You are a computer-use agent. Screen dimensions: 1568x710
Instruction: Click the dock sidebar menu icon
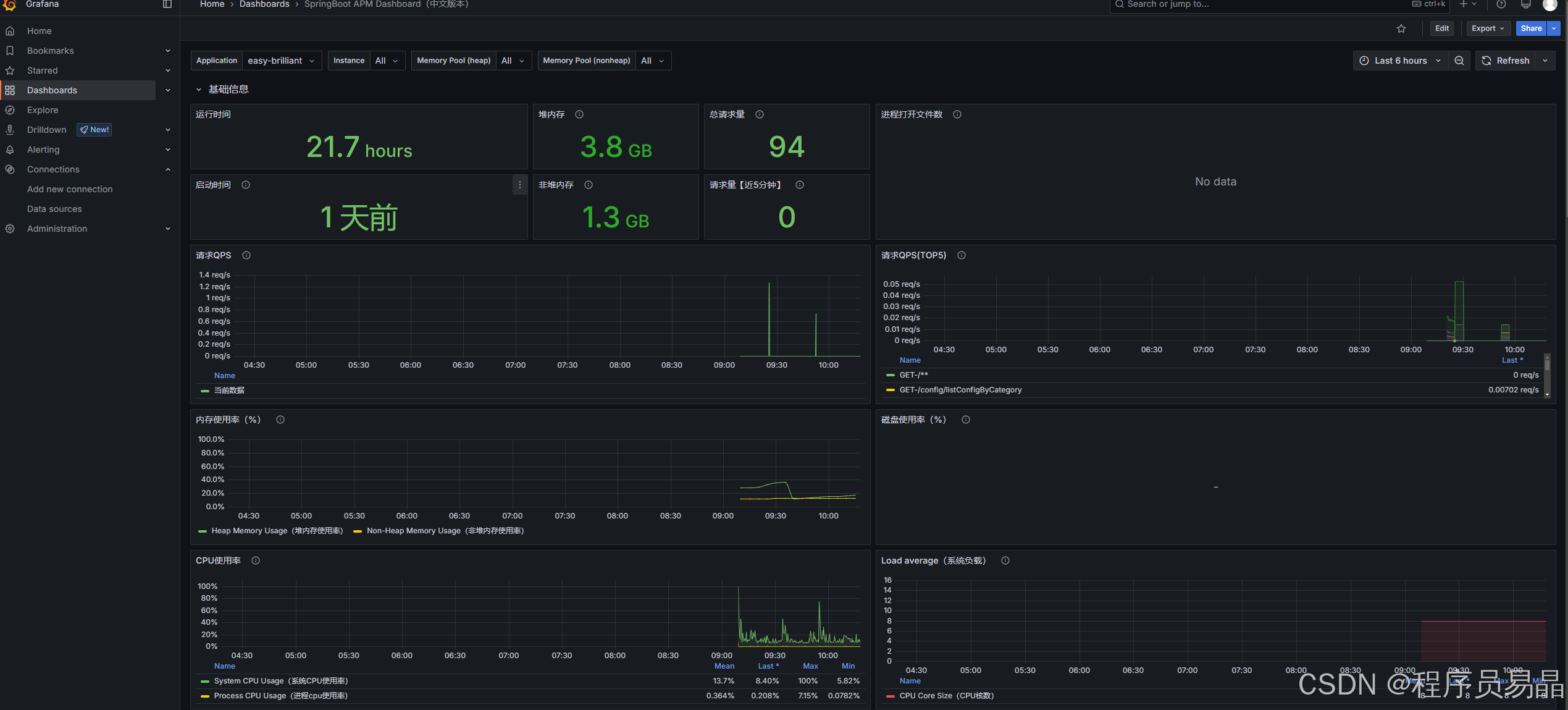(x=167, y=4)
